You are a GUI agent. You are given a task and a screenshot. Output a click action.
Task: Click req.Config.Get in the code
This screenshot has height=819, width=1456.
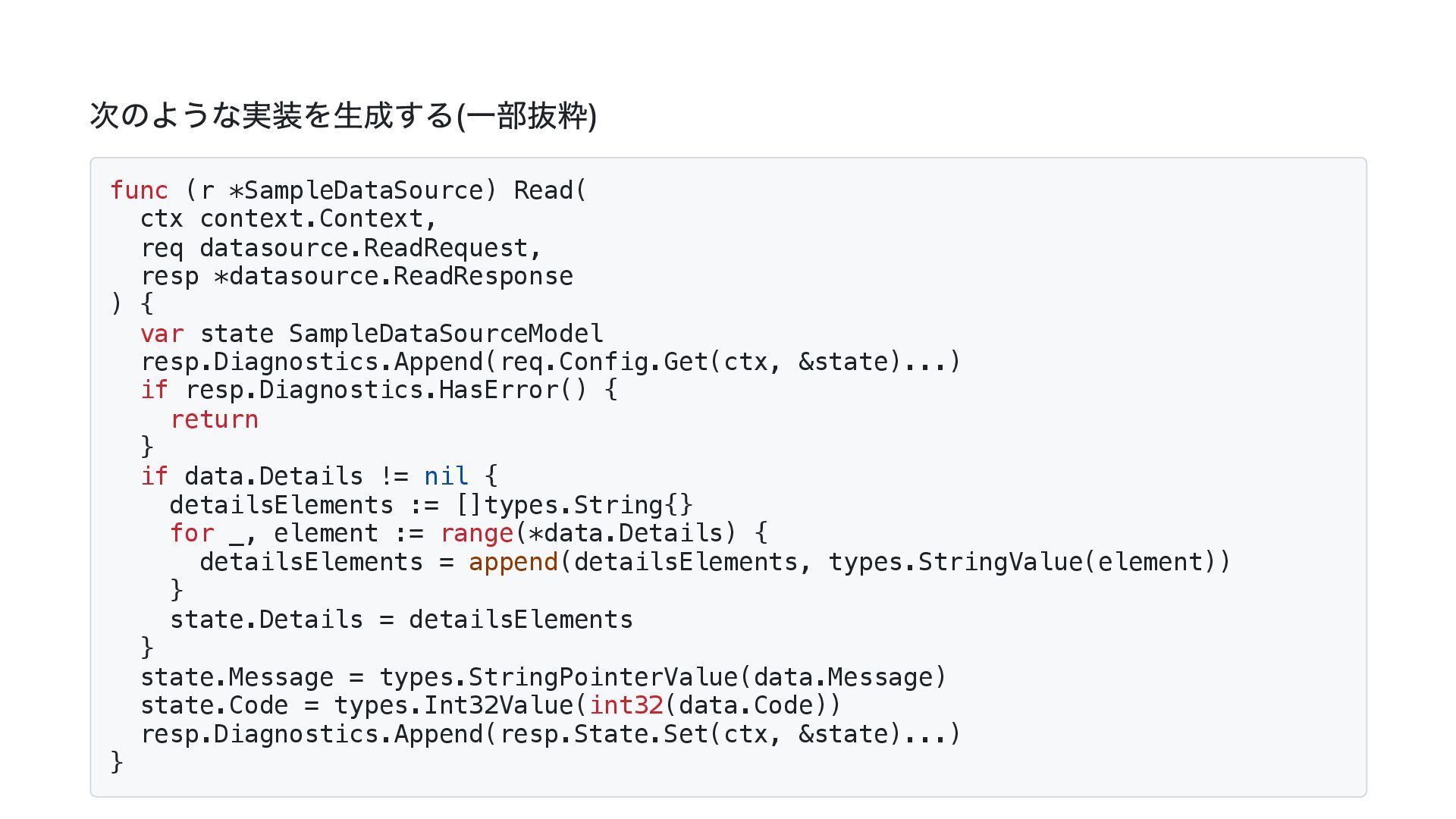(604, 362)
